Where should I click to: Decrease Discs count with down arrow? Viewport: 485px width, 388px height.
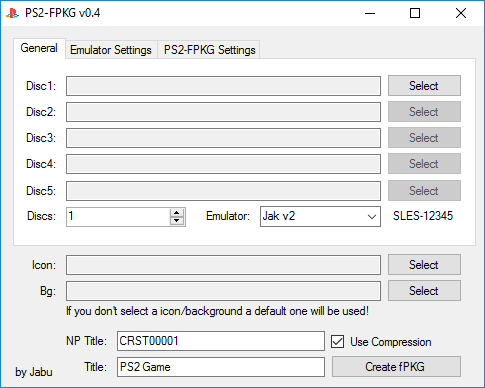pos(177,221)
